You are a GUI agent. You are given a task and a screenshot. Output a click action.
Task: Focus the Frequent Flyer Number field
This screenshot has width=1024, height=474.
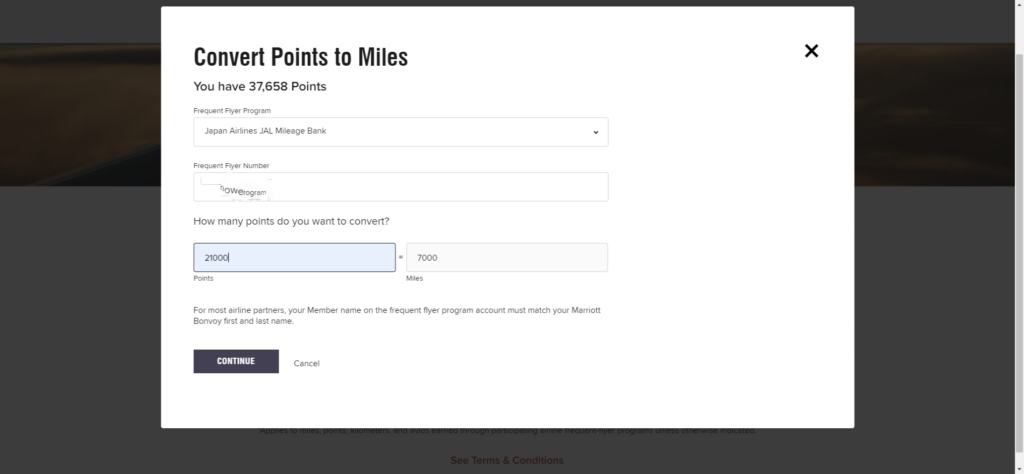(400, 187)
